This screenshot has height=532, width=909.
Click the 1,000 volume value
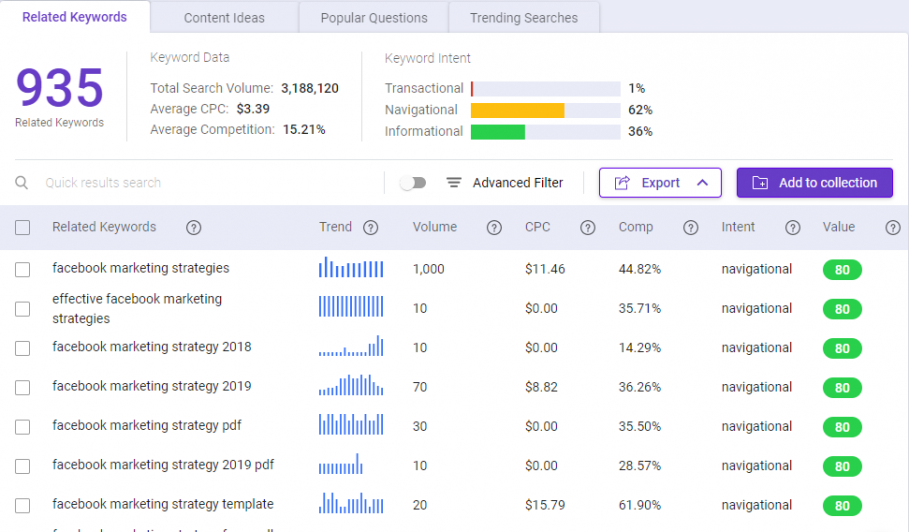[x=428, y=269]
